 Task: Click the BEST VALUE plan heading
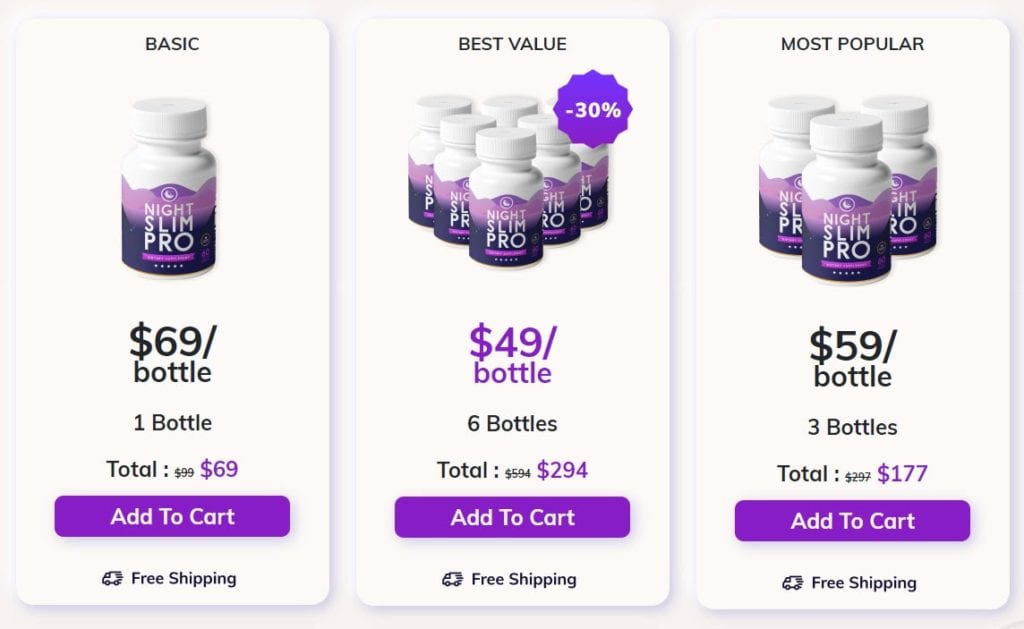point(513,44)
